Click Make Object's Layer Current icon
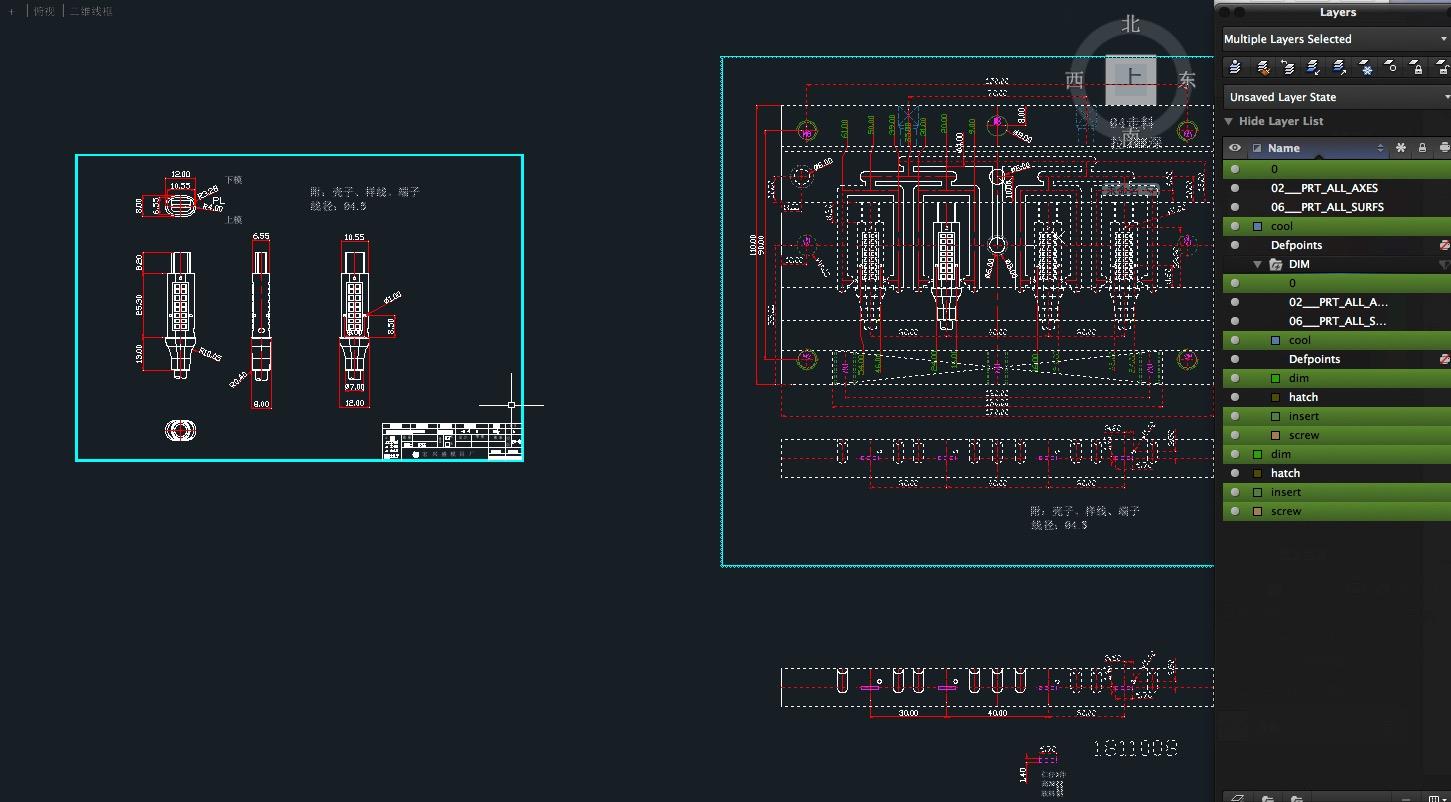The width and height of the screenshot is (1451, 802). (x=1236, y=67)
